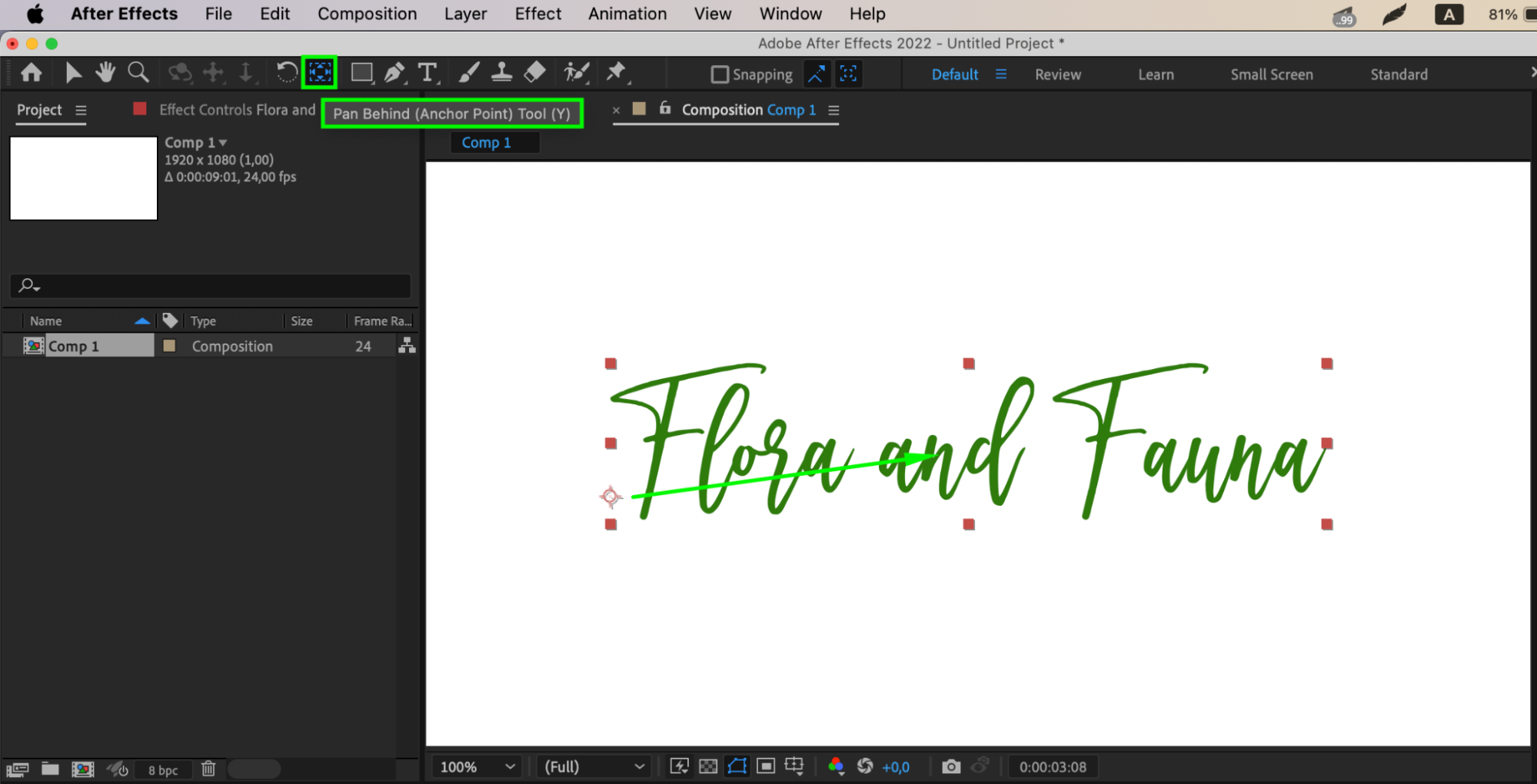Switch to the Learn workspace

coord(1155,75)
